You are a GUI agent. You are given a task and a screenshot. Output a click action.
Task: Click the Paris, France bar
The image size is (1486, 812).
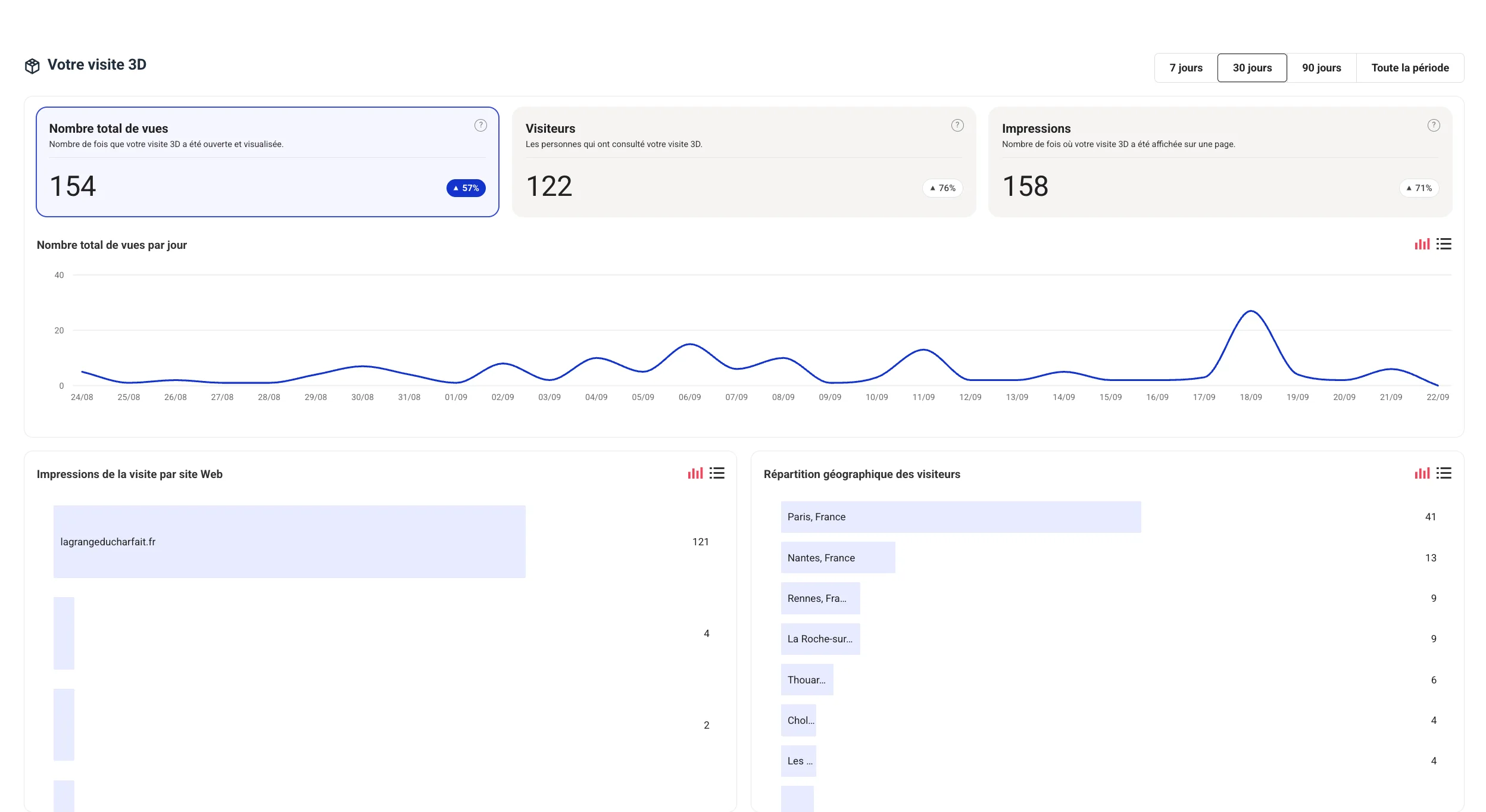pos(961,517)
